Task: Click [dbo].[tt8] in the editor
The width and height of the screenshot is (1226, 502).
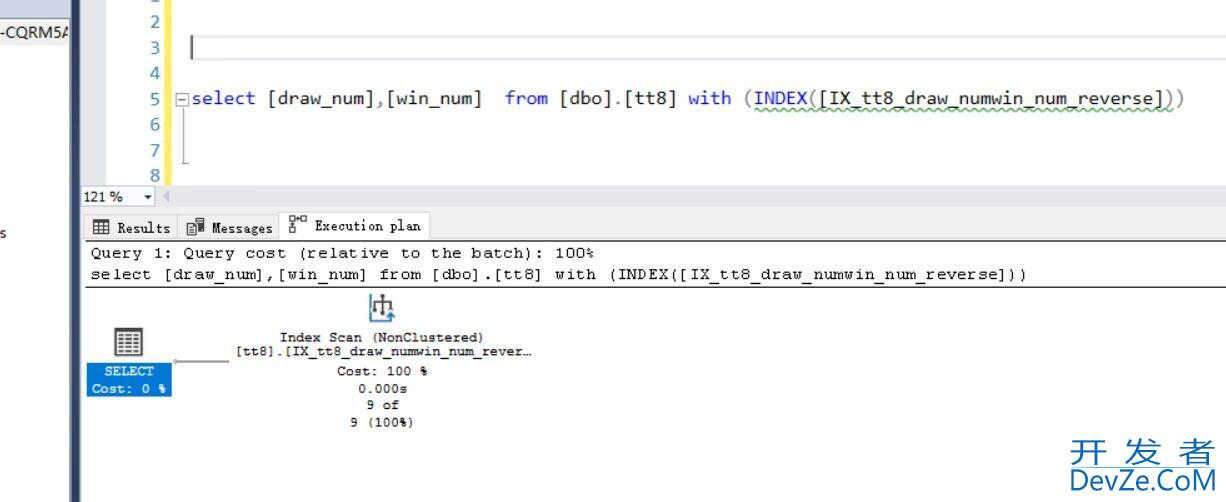Action: pos(618,98)
